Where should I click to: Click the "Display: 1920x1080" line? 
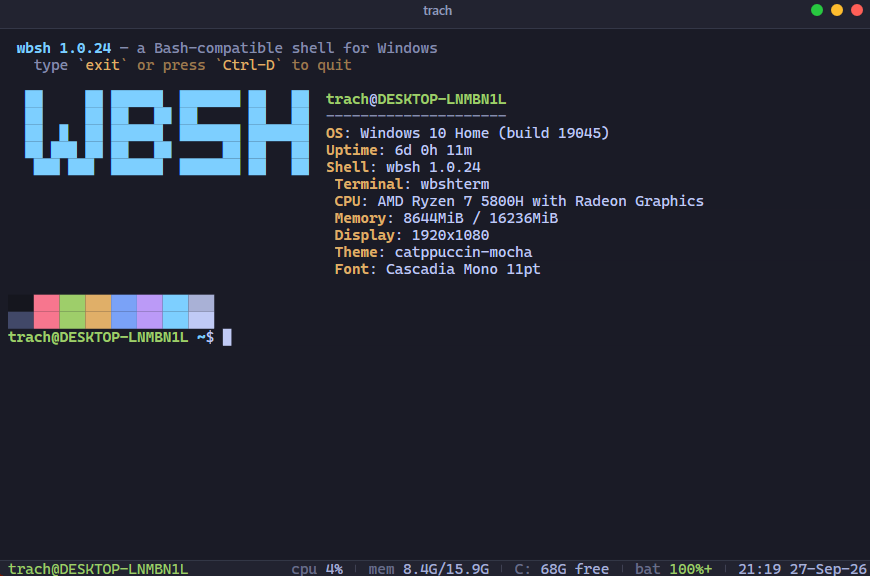[412, 235]
